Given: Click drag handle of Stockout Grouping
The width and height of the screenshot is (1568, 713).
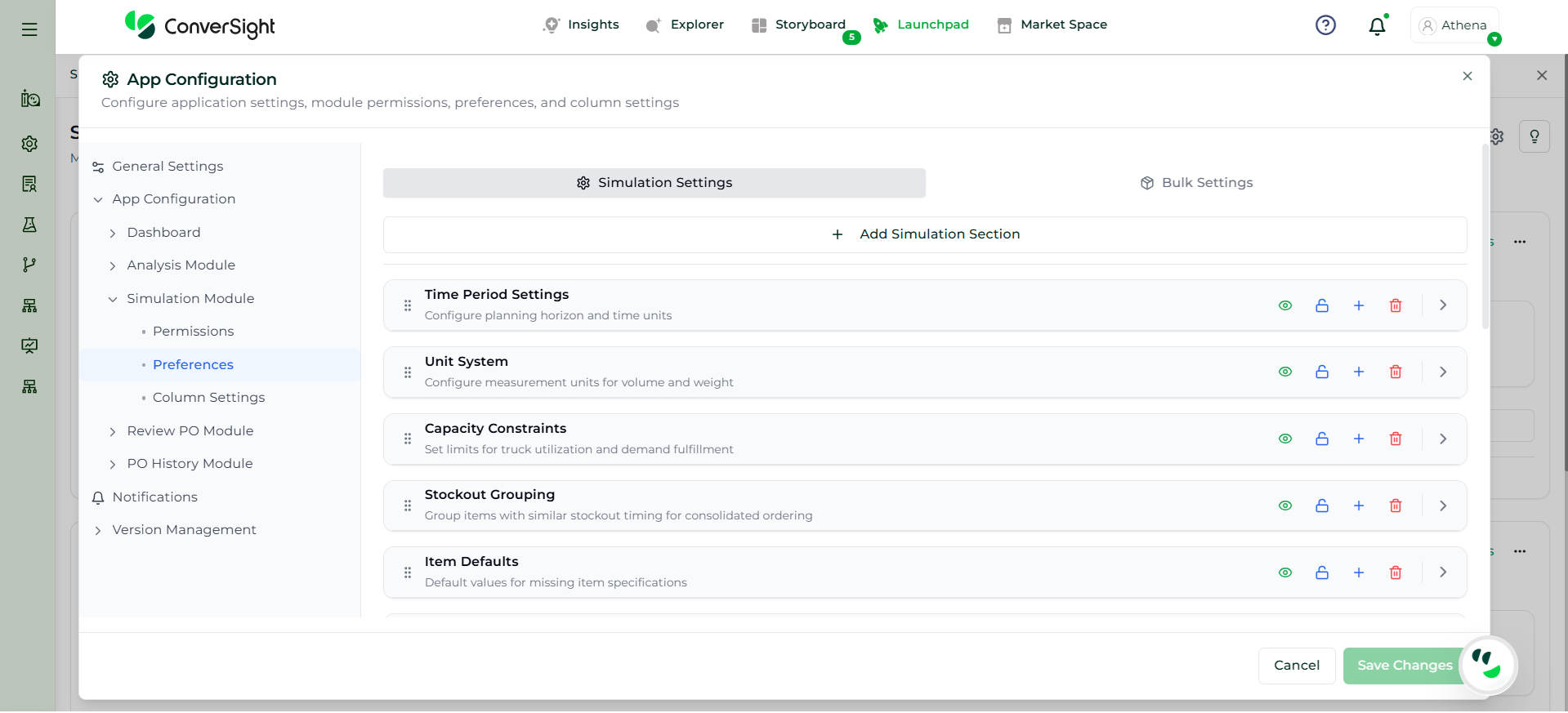Looking at the screenshot, I should click(x=408, y=506).
